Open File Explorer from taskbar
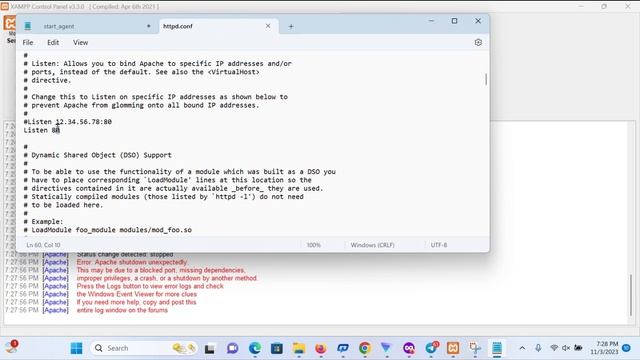 point(299,348)
